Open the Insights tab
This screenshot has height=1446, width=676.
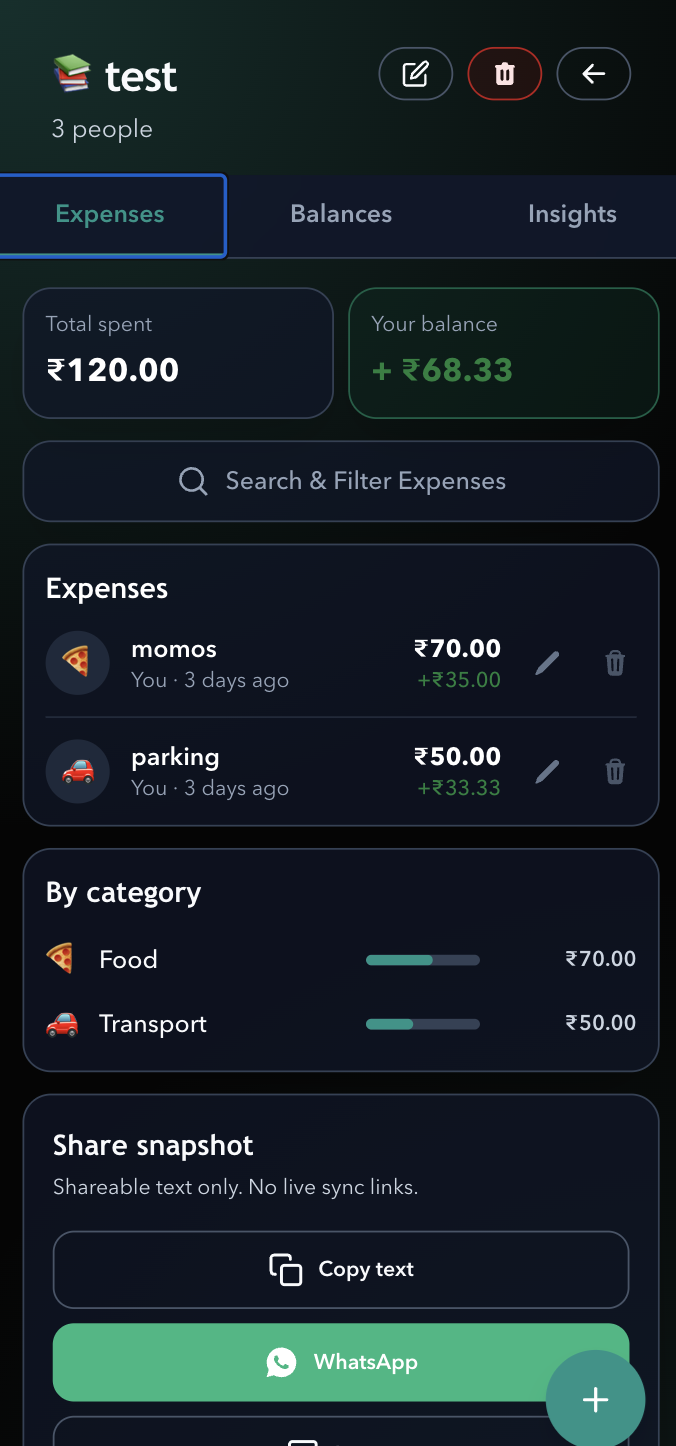pyautogui.click(x=572, y=214)
